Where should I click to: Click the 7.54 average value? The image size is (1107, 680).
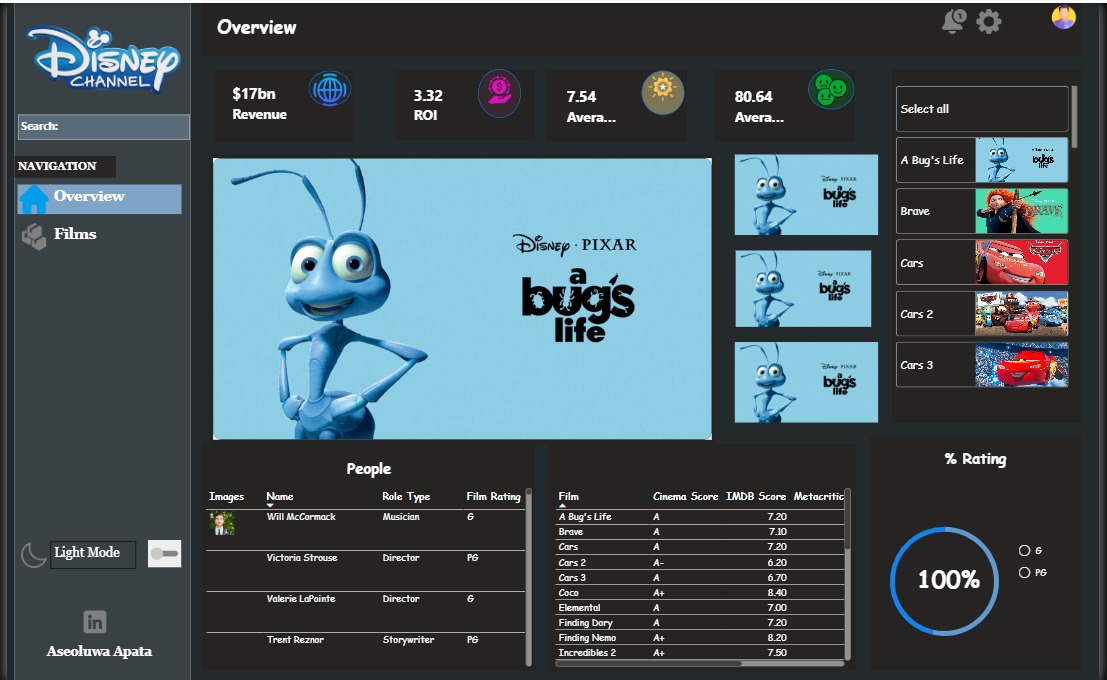[x=581, y=97]
